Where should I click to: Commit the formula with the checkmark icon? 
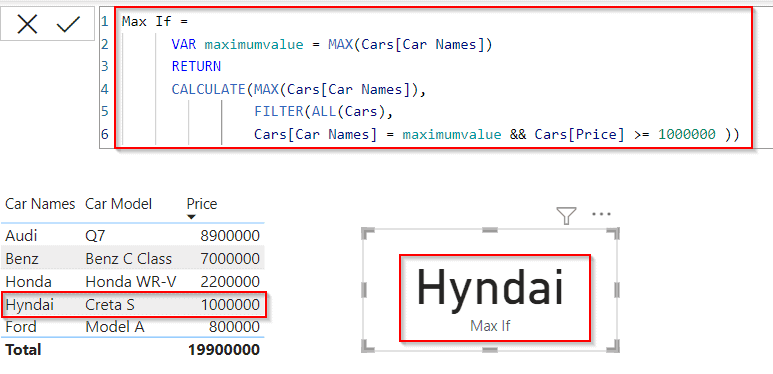pos(68,24)
